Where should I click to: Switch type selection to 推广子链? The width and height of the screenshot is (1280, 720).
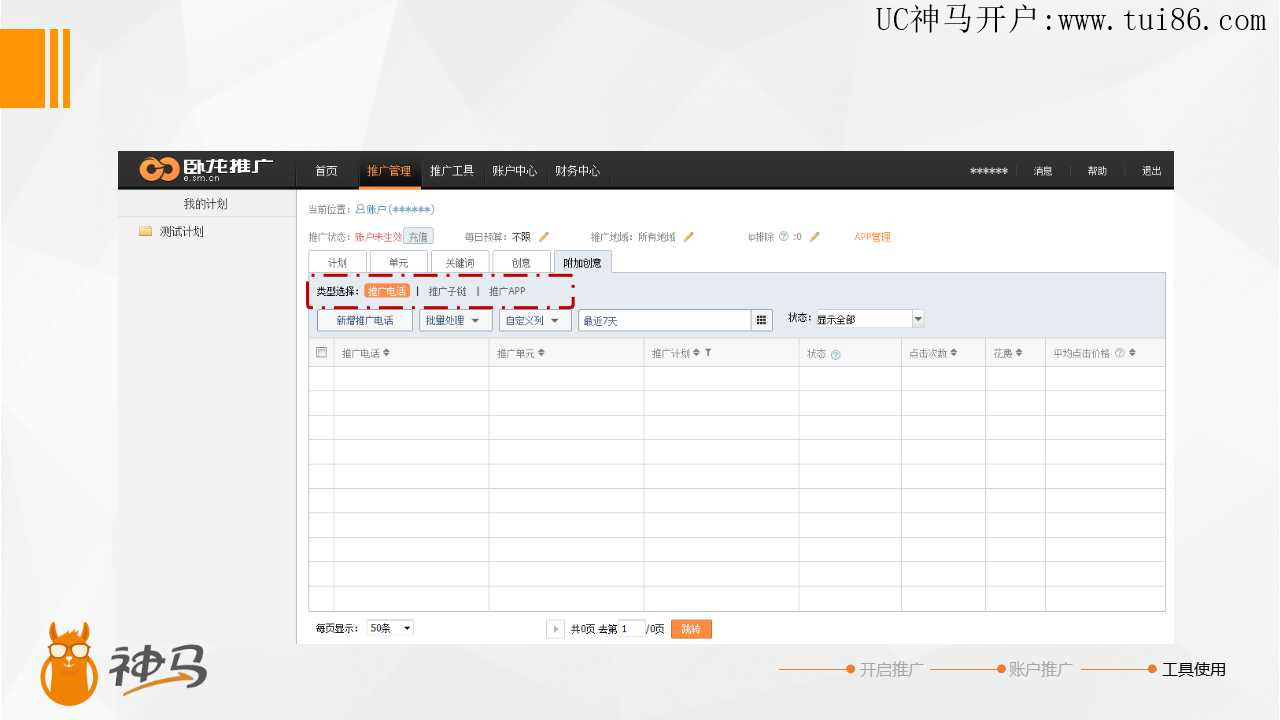click(447, 291)
